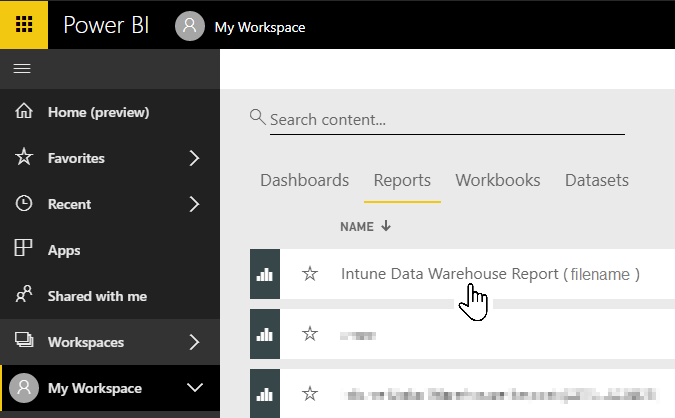Screen dimensions: 675x418
Task: Open the second blurred short-name report
Action: point(358,335)
